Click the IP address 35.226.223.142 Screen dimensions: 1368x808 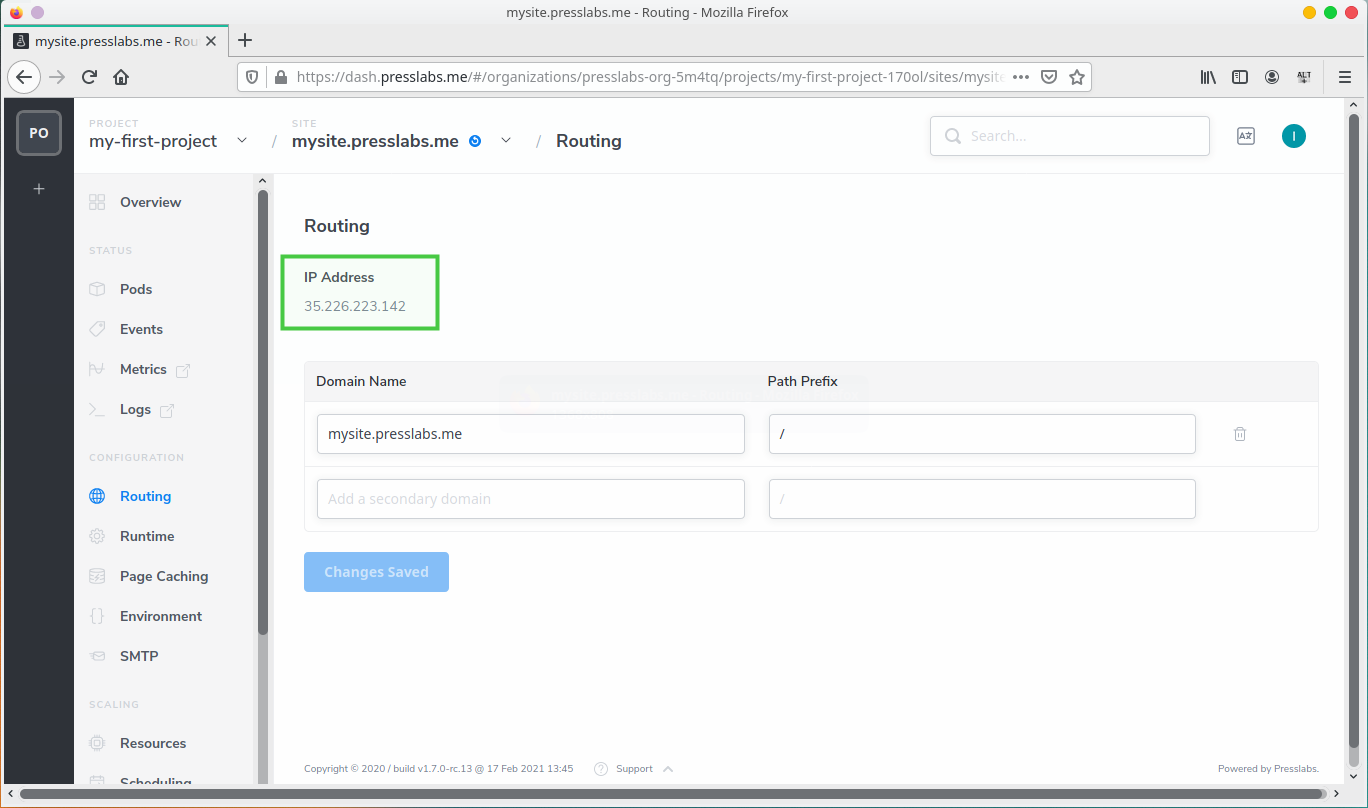355,306
